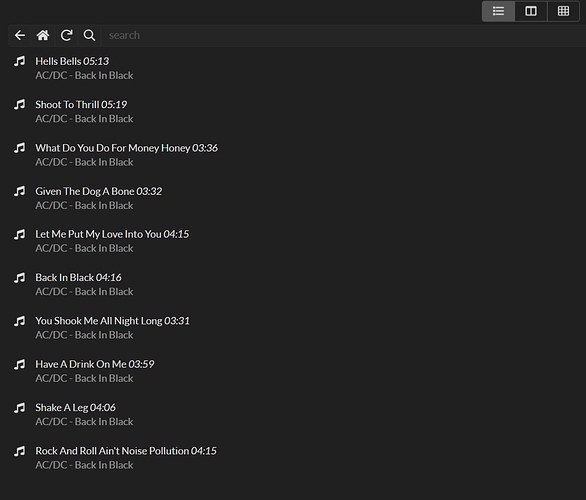This screenshot has width=586, height=500.
Task: Click album subtitle under Back In Black 04:16
Action: tap(84, 292)
